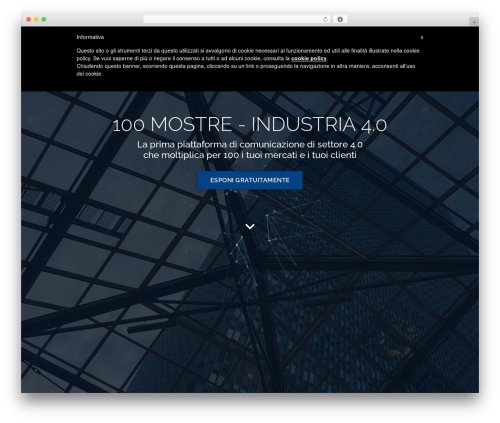Open a new tab with the plus button
This screenshot has height=423, width=500.
point(474,22)
